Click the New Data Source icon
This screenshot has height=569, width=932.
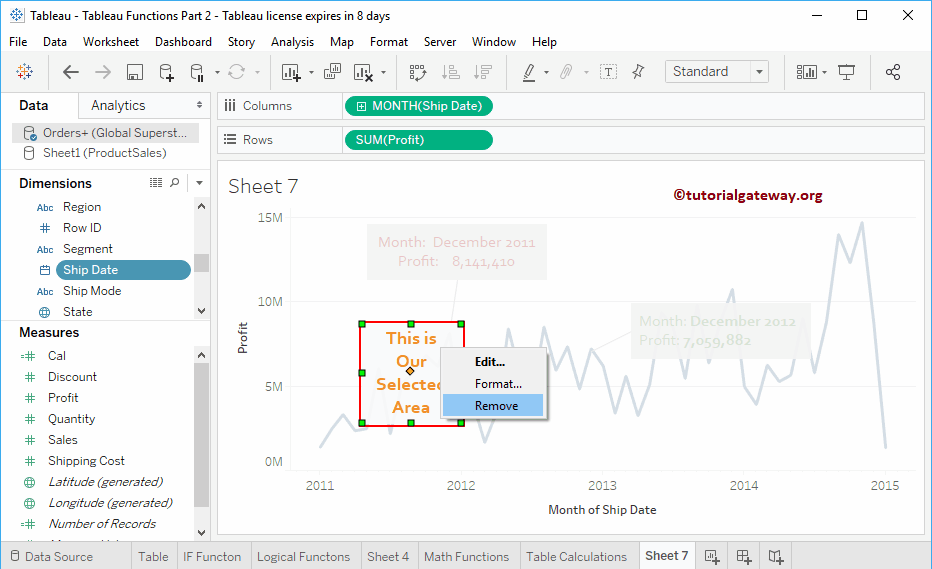tap(166, 72)
